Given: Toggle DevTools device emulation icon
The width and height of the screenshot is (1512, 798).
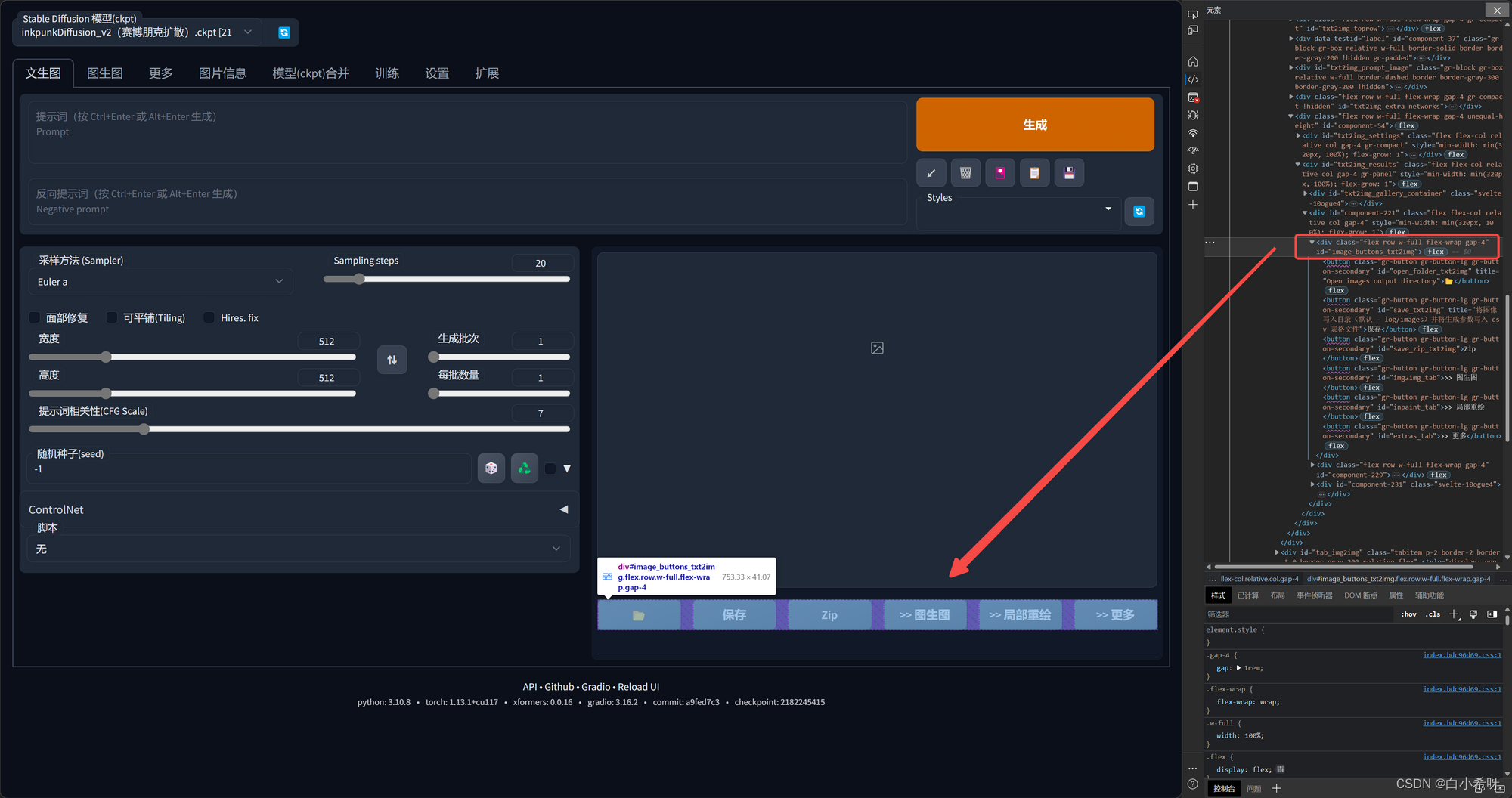Looking at the screenshot, I should [1193, 30].
